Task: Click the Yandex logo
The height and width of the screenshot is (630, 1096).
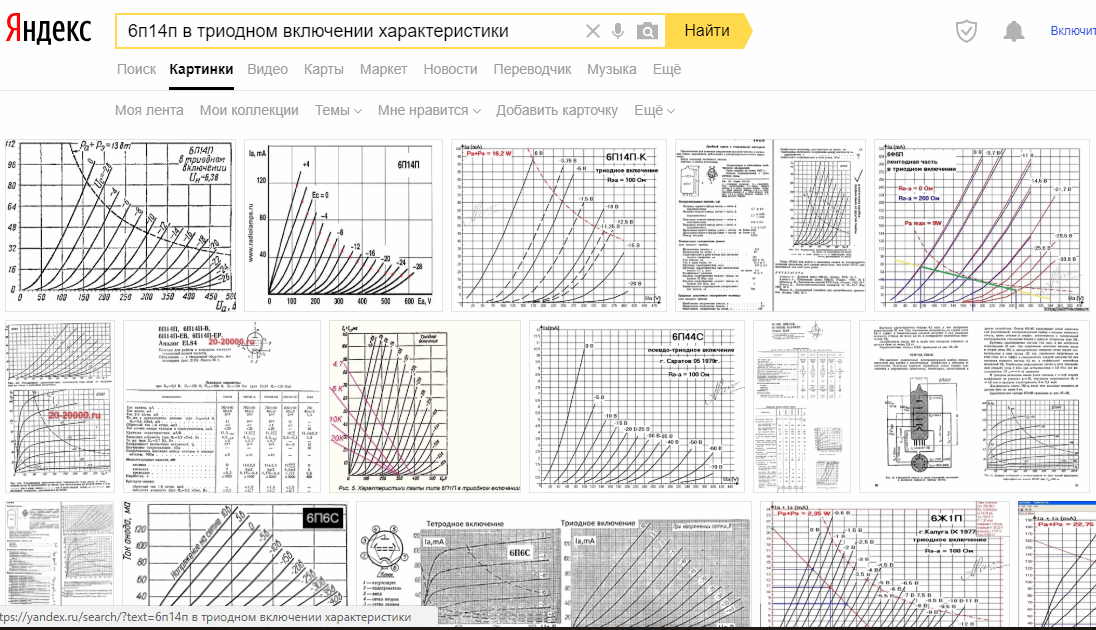Action: pos(48,30)
